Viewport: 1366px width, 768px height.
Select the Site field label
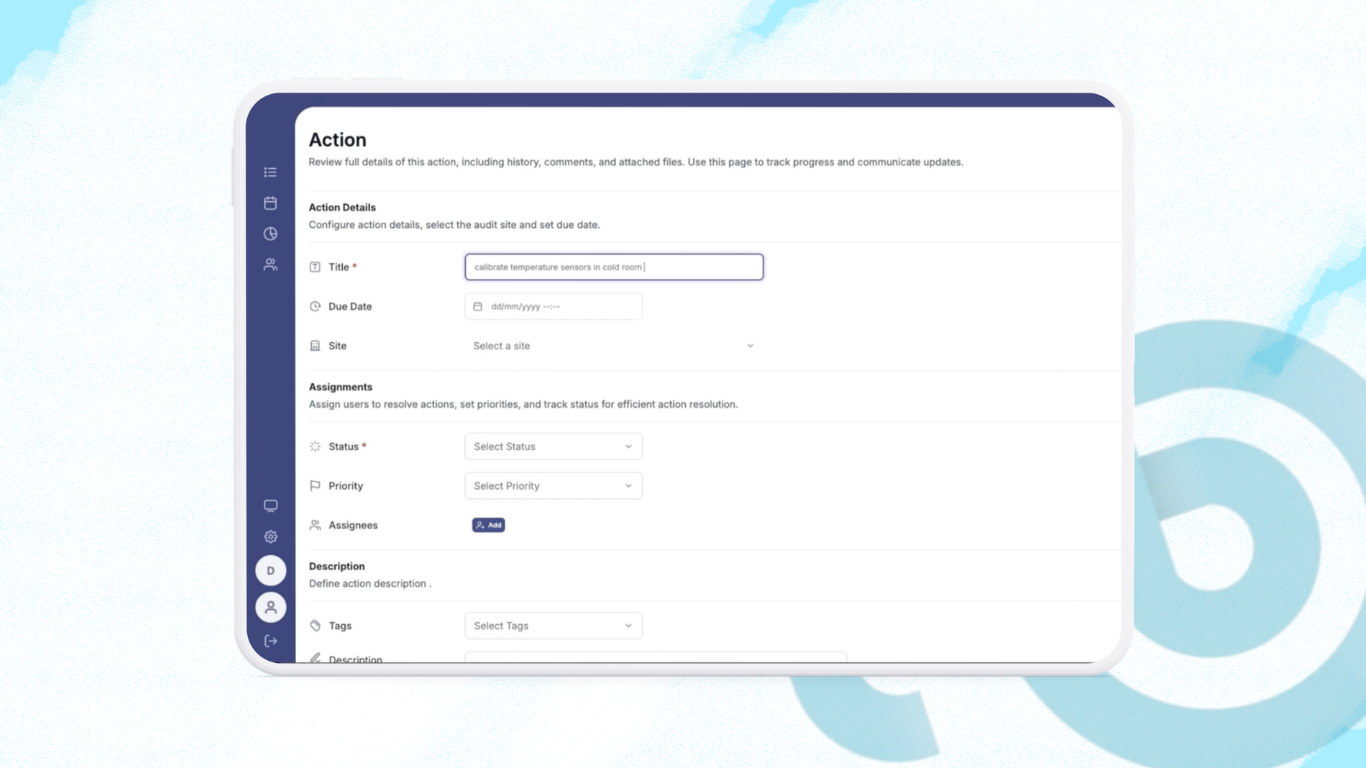click(x=338, y=346)
